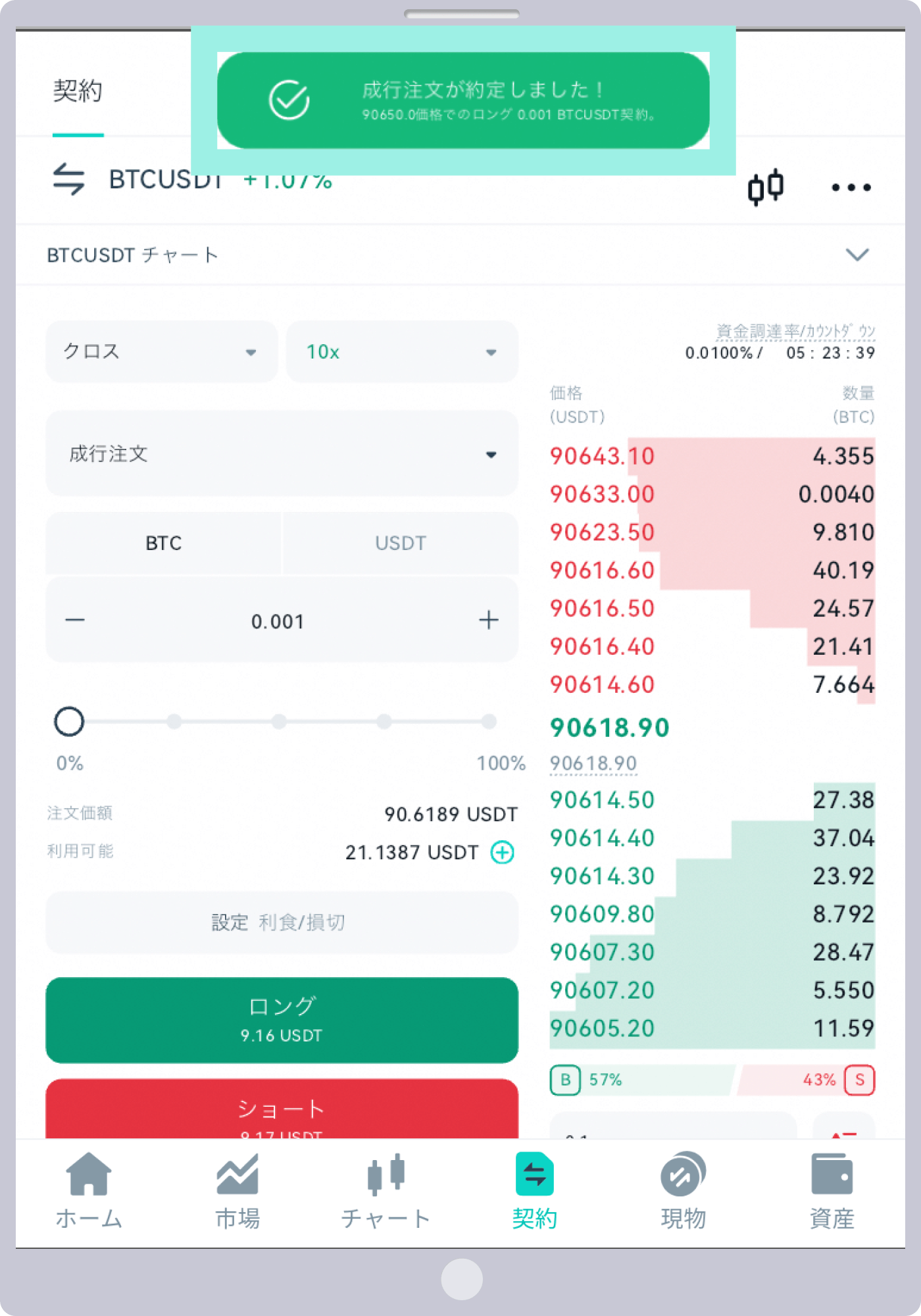Open the candlestick chart icon

coord(766,187)
